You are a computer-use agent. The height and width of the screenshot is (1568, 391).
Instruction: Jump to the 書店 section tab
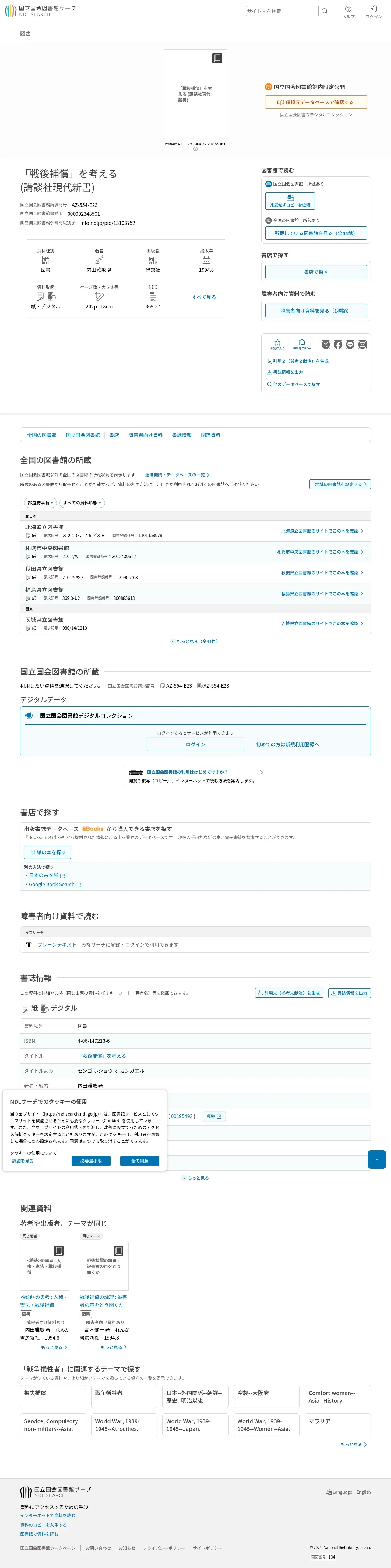(x=114, y=435)
